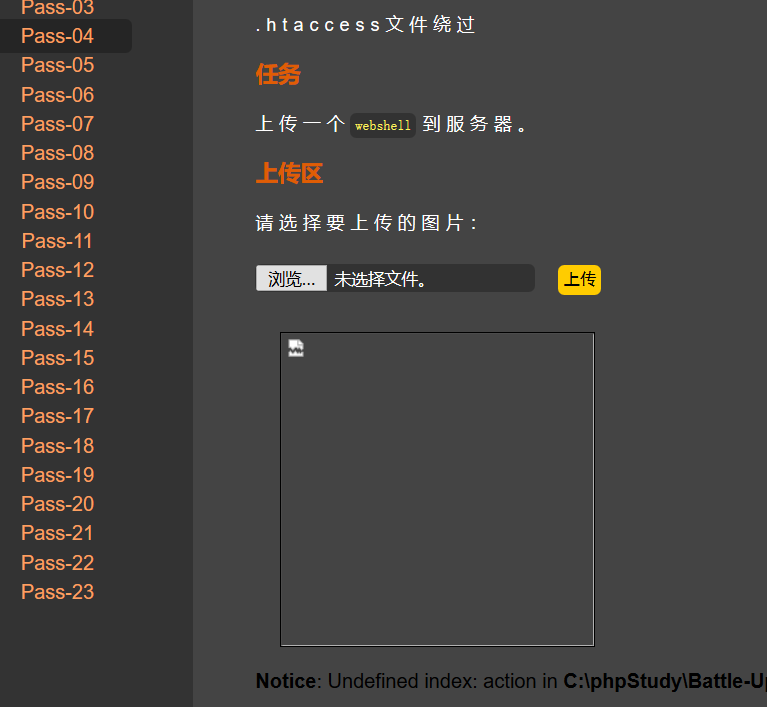Go to Pass-05 level

[x=57, y=65]
